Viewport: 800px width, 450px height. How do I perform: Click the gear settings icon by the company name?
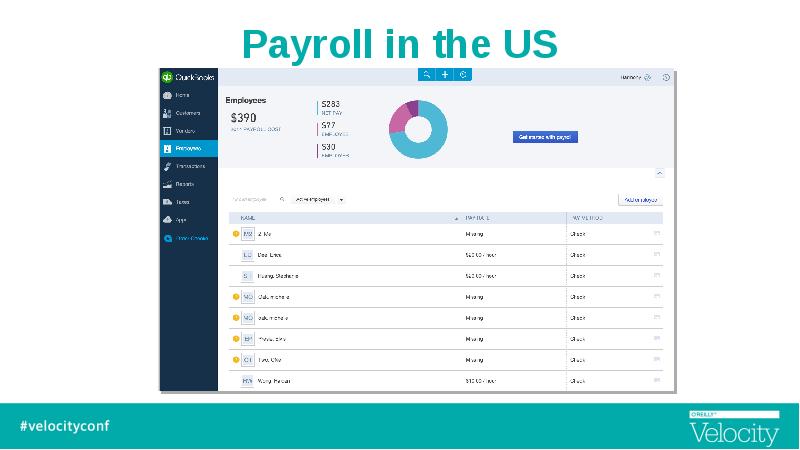(x=649, y=77)
